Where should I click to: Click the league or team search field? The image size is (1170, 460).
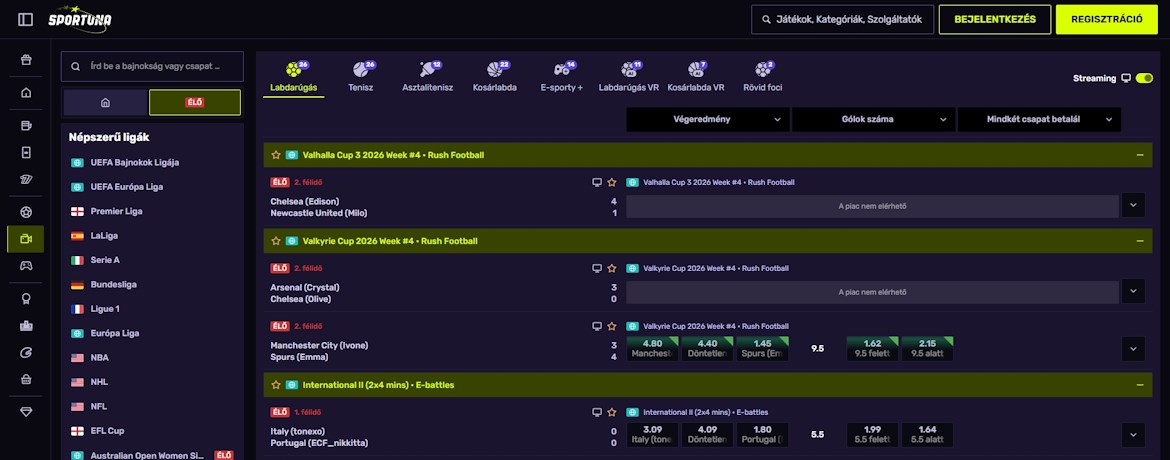(x=152, y=66)
